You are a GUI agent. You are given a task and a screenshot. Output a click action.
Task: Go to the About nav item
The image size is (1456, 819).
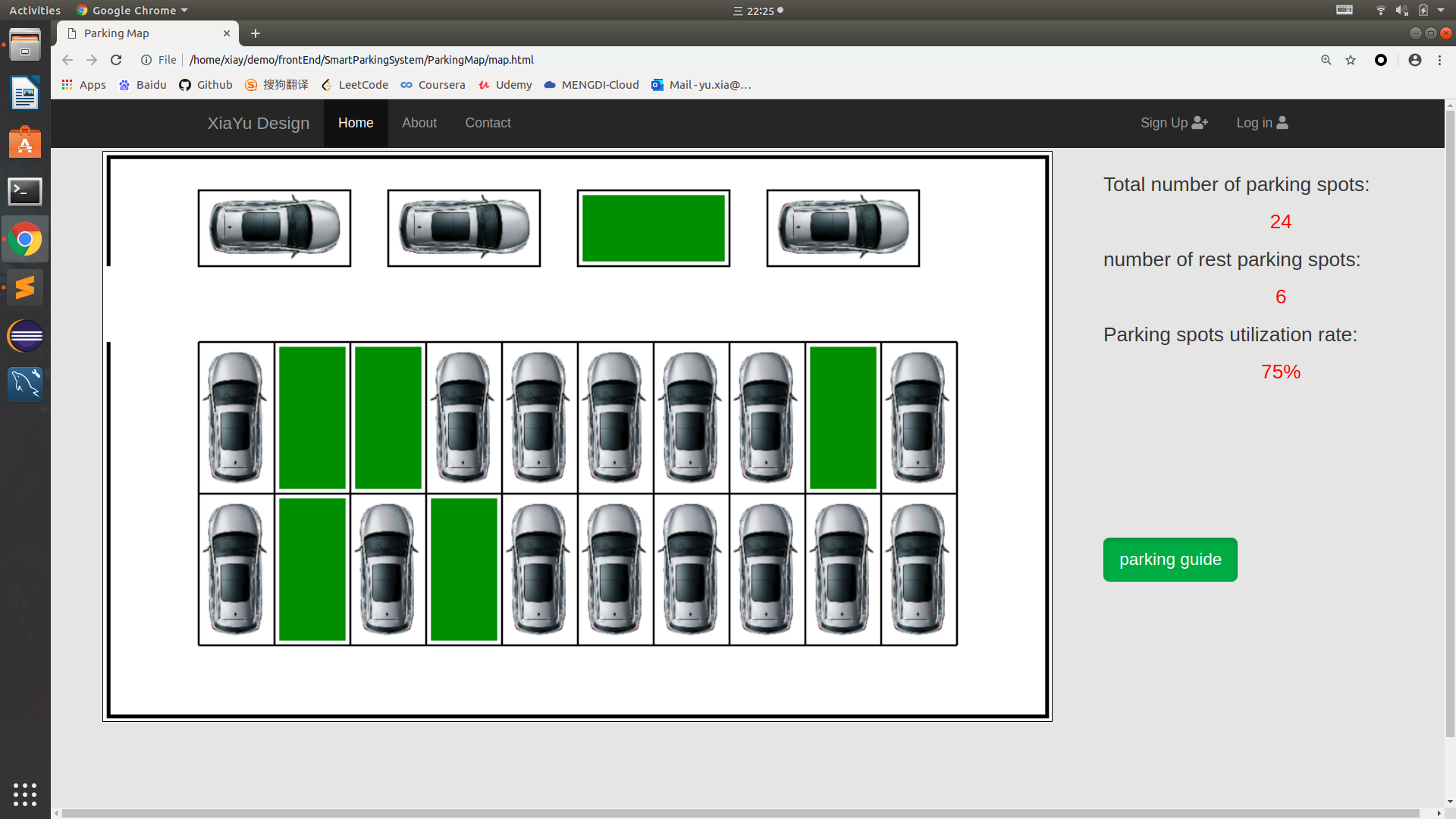click(419, 123)
